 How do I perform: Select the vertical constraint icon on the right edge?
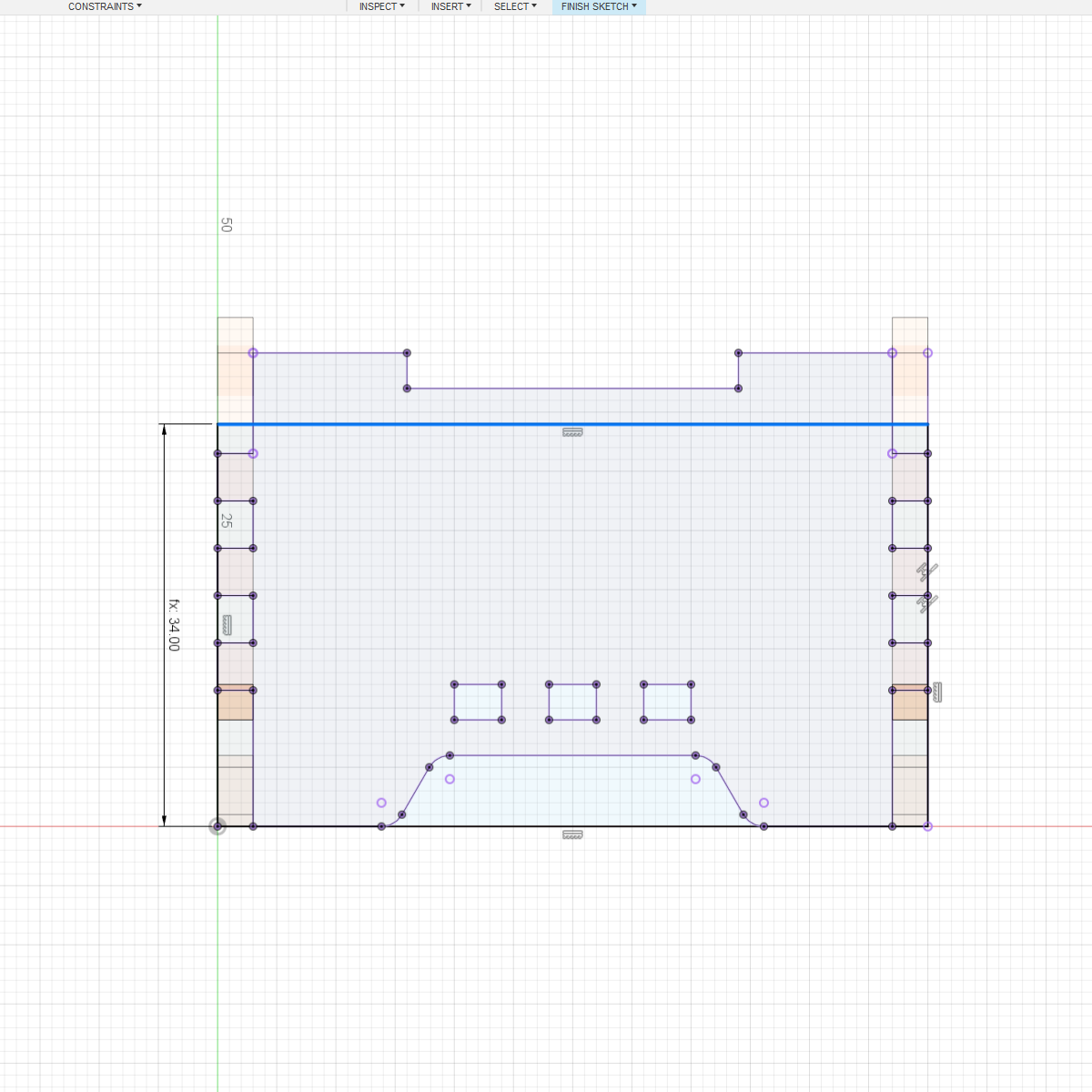(937, 693)
